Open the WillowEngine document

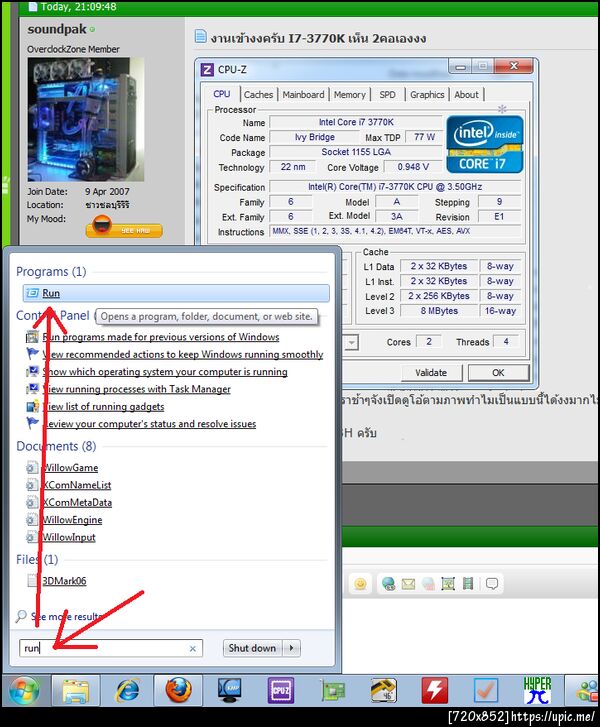[x=72, y=520]
